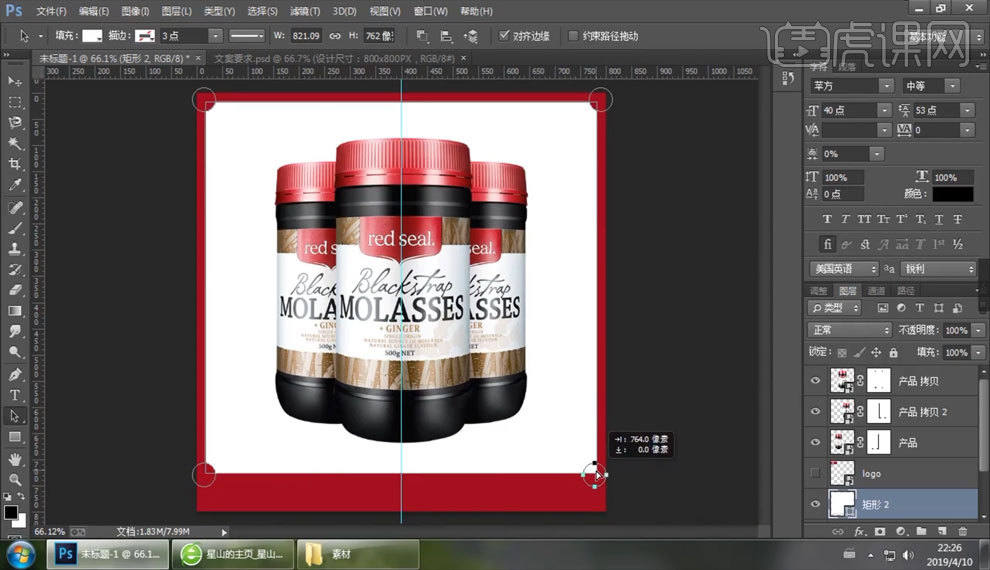Delete layer with trash icon
Viewport: 990px width, 570px height.
click(x=962, y=531)
